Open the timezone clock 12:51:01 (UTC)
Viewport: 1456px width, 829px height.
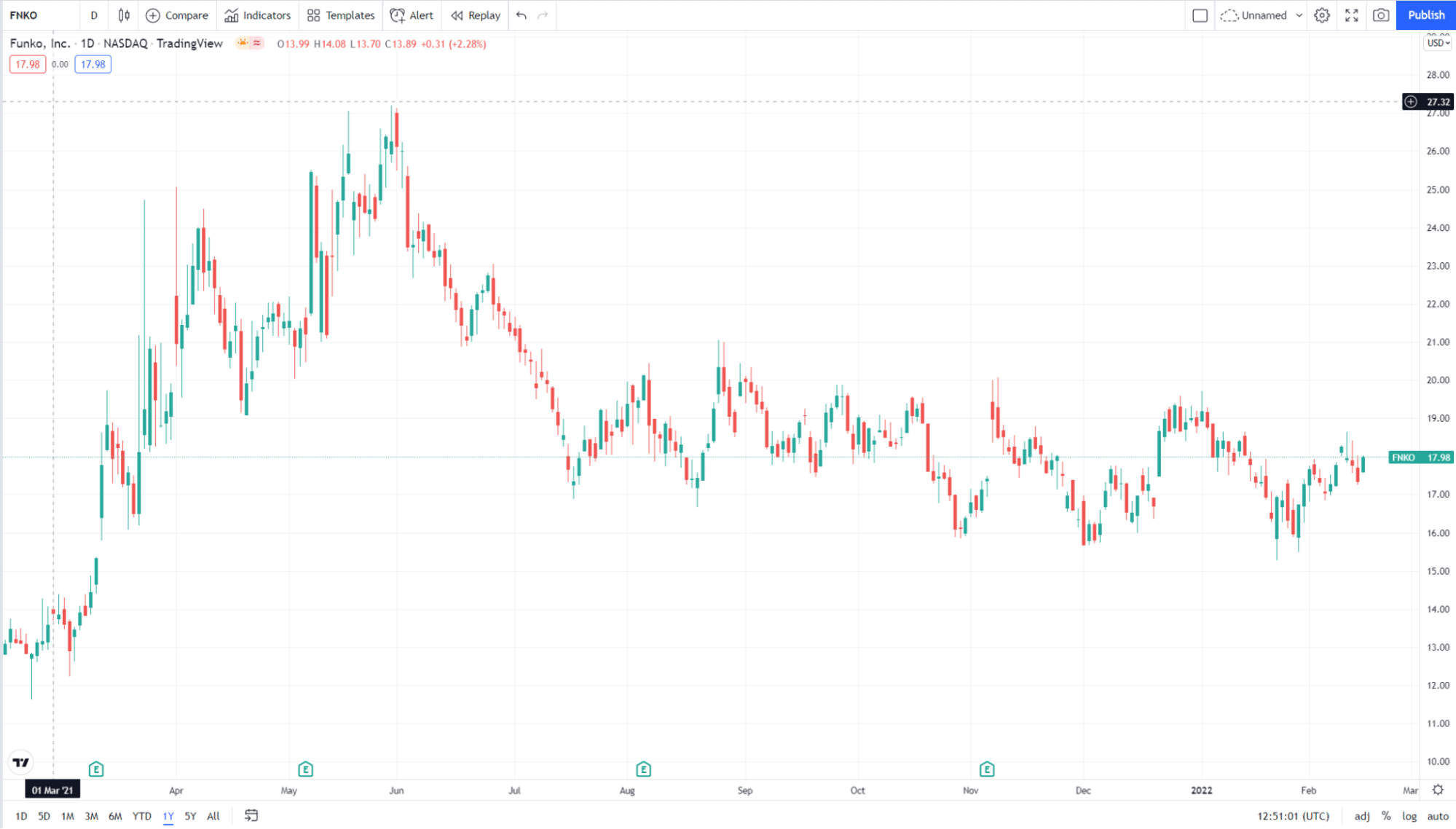1293,816
